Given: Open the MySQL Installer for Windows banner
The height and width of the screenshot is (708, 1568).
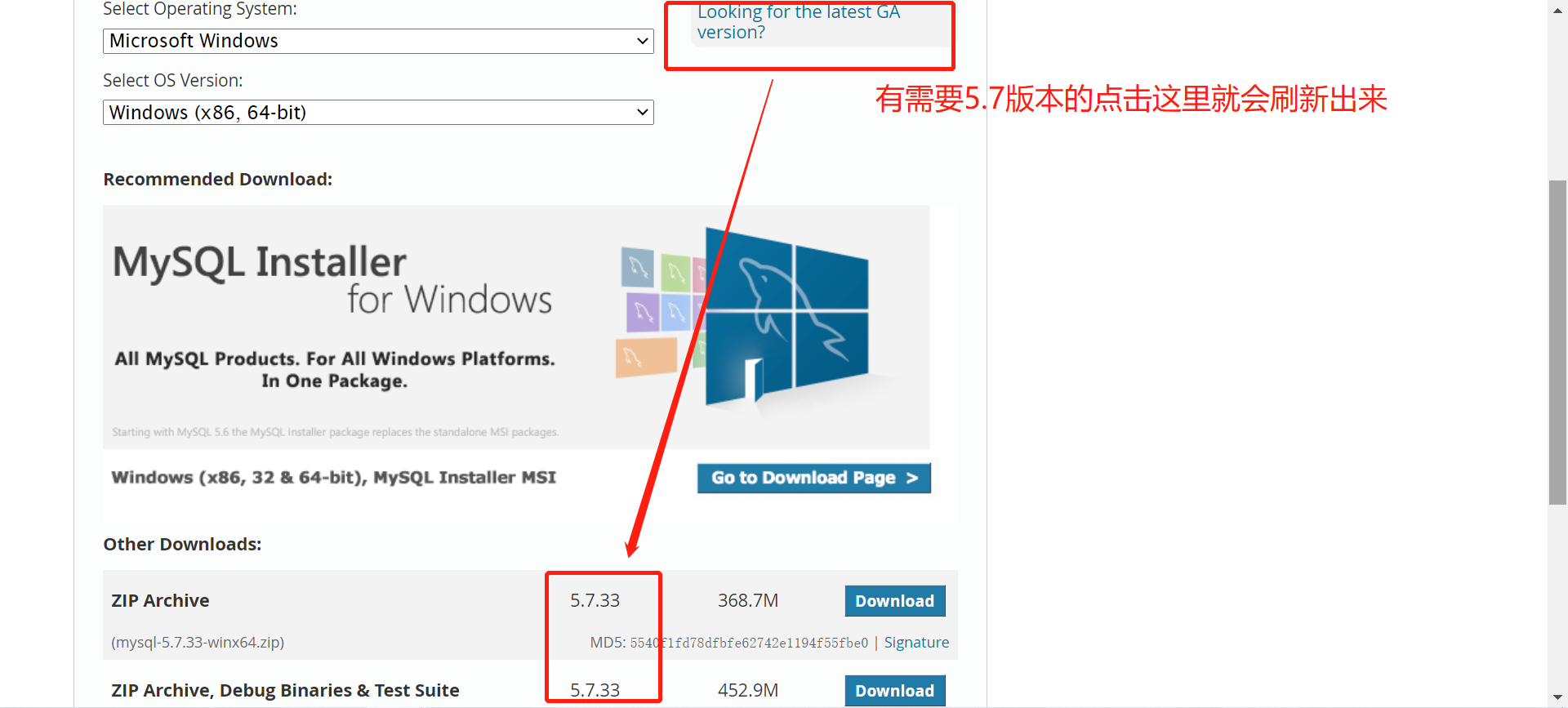Looking at the screenshot, I should point(516,327).
